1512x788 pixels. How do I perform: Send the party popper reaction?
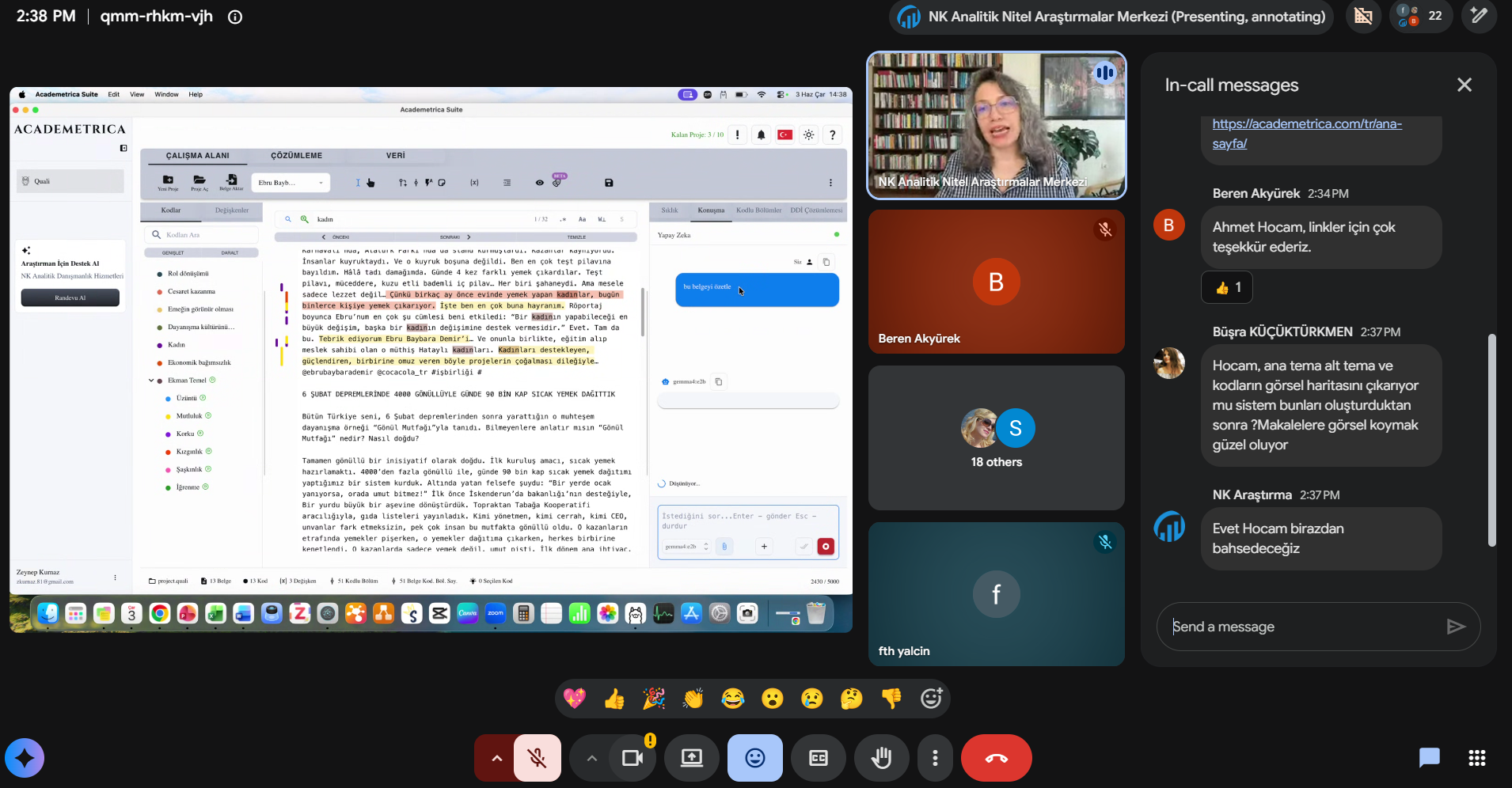(654, 698)
